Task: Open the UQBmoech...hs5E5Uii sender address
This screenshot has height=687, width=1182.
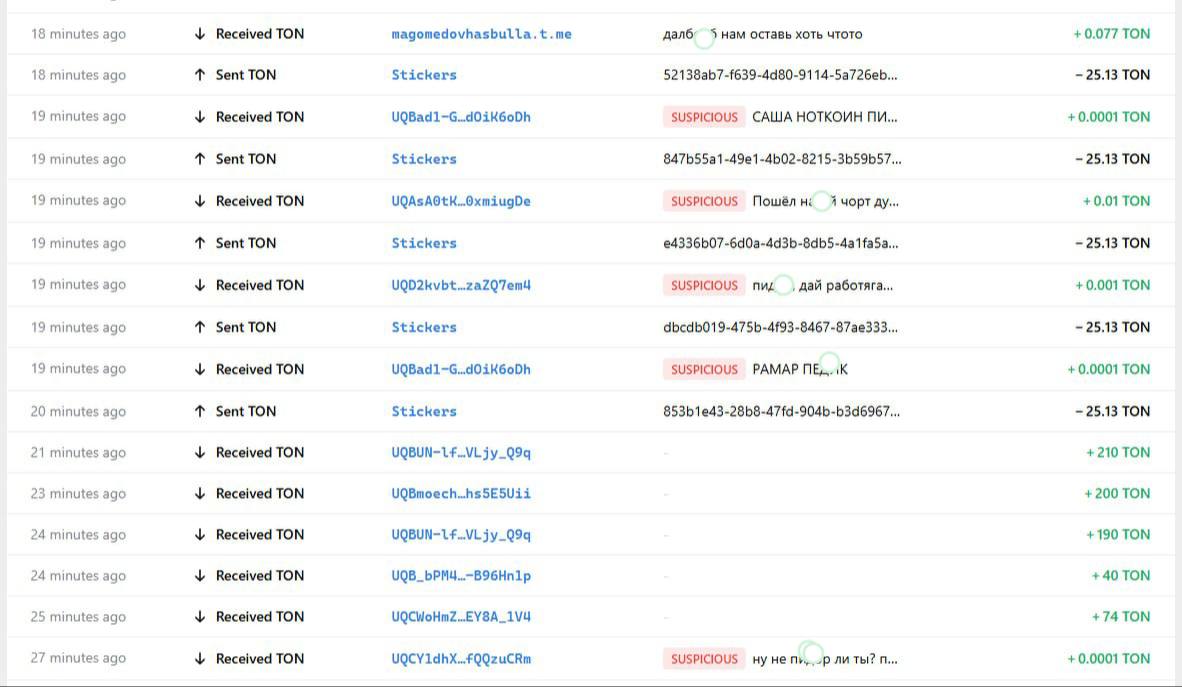Action: [461, 493]
